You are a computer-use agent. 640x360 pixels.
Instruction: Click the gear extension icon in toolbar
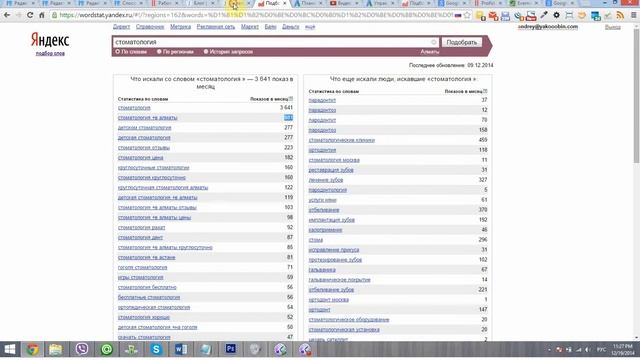click(x=556, y=16)
